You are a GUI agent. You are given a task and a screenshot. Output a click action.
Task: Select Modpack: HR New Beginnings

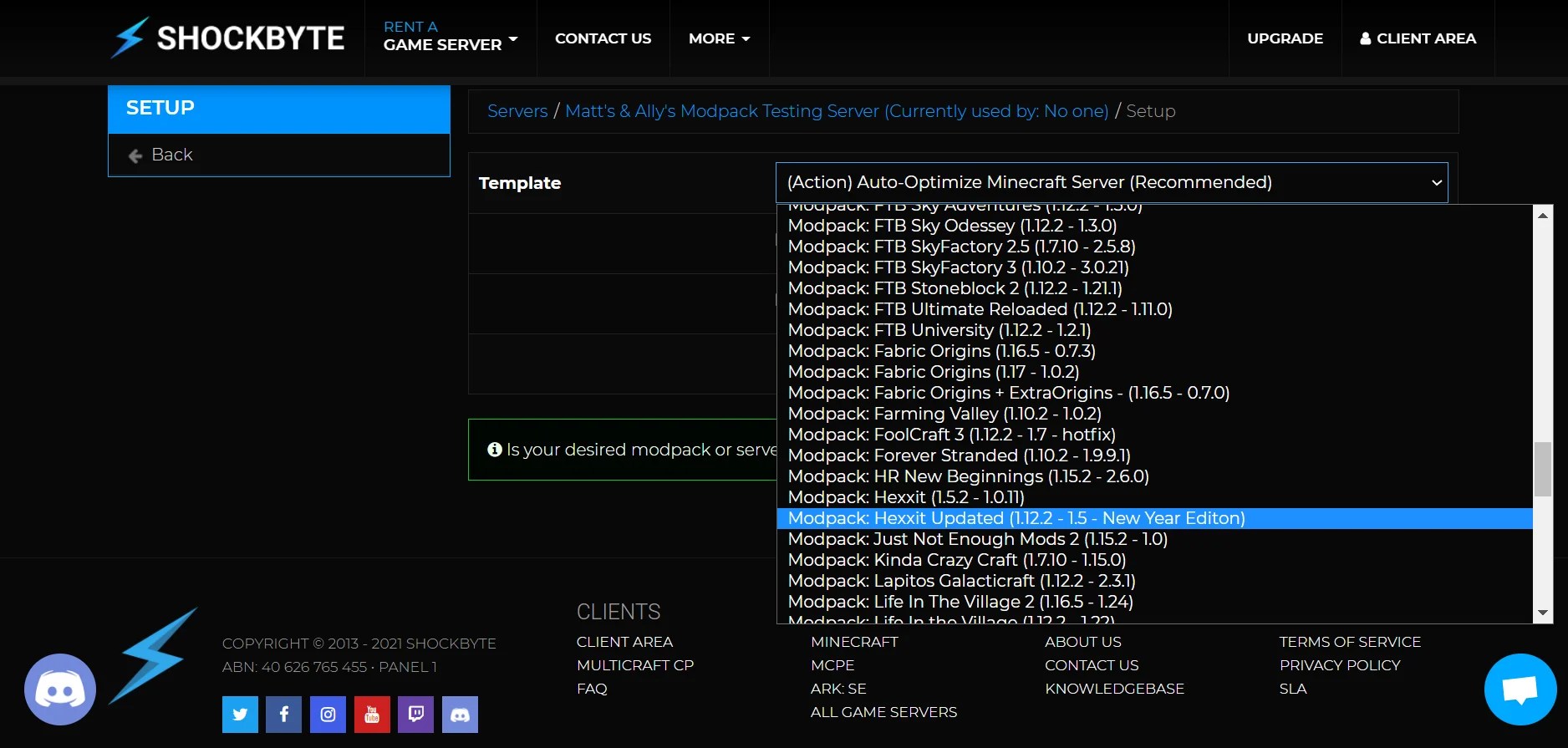click(x=1155, y=476)
